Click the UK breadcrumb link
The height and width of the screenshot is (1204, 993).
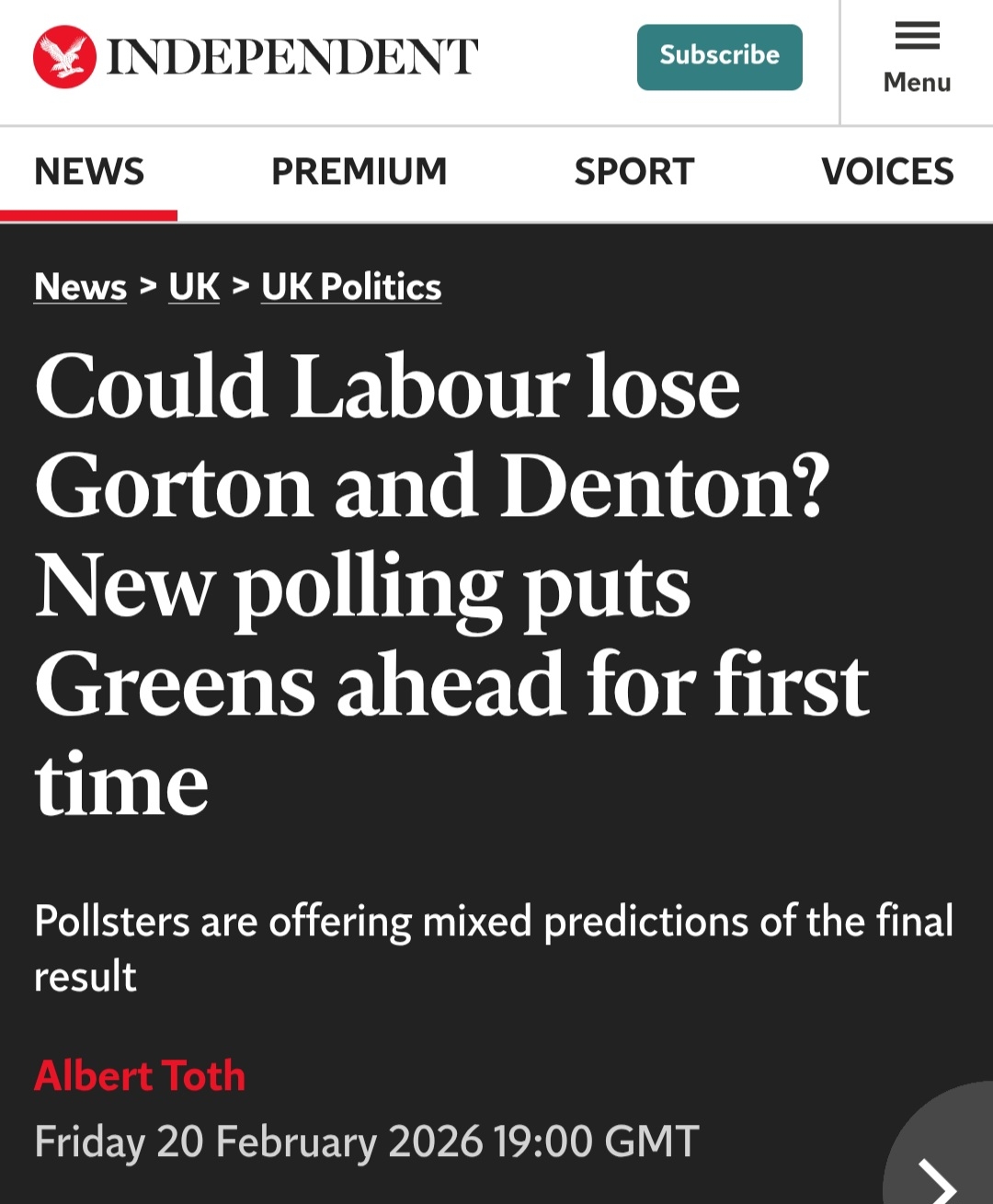(194, 287)
